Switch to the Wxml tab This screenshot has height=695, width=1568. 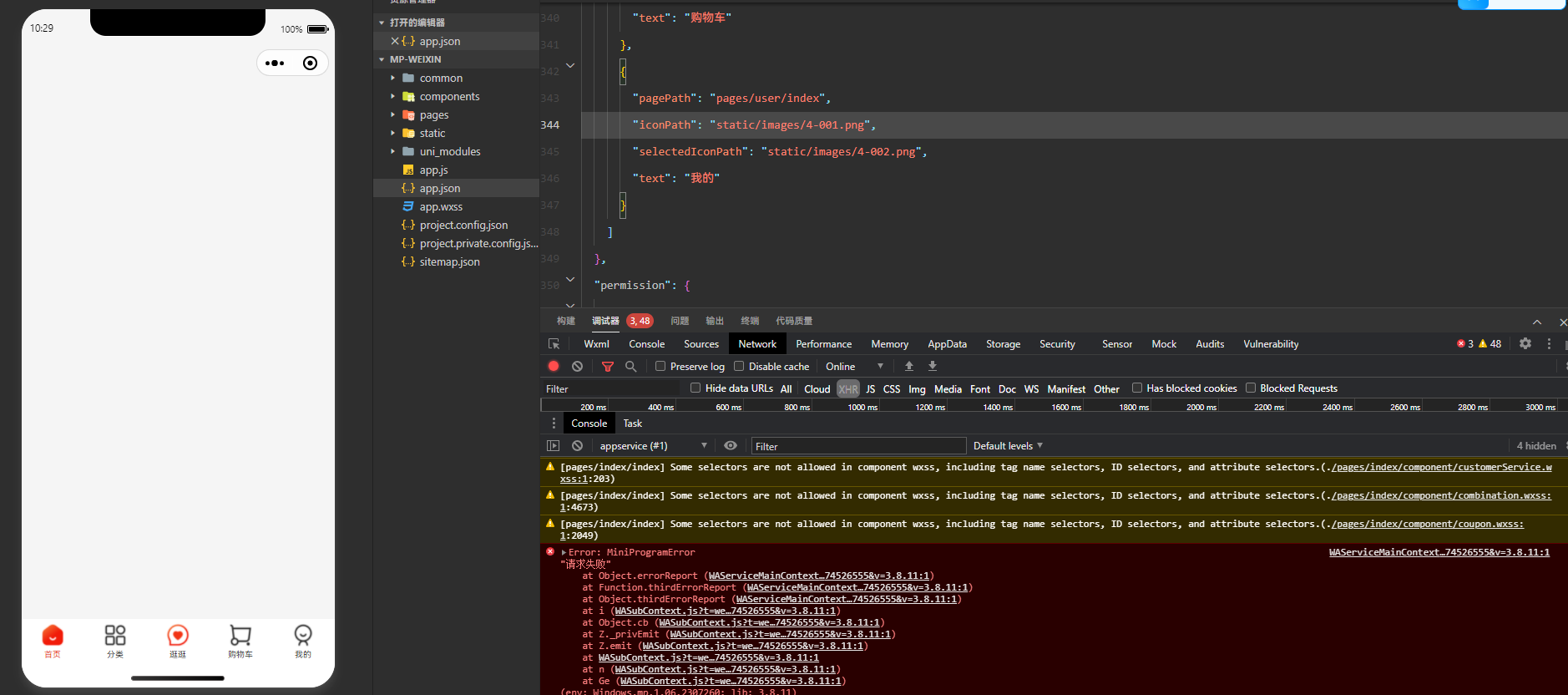[x=596, y=344]
